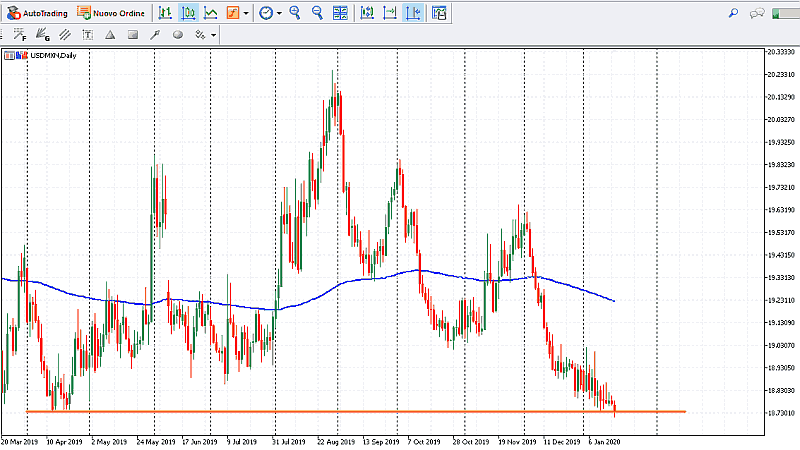Toggle the highlighted candlestick chart mode

click(x=187, y=13)
